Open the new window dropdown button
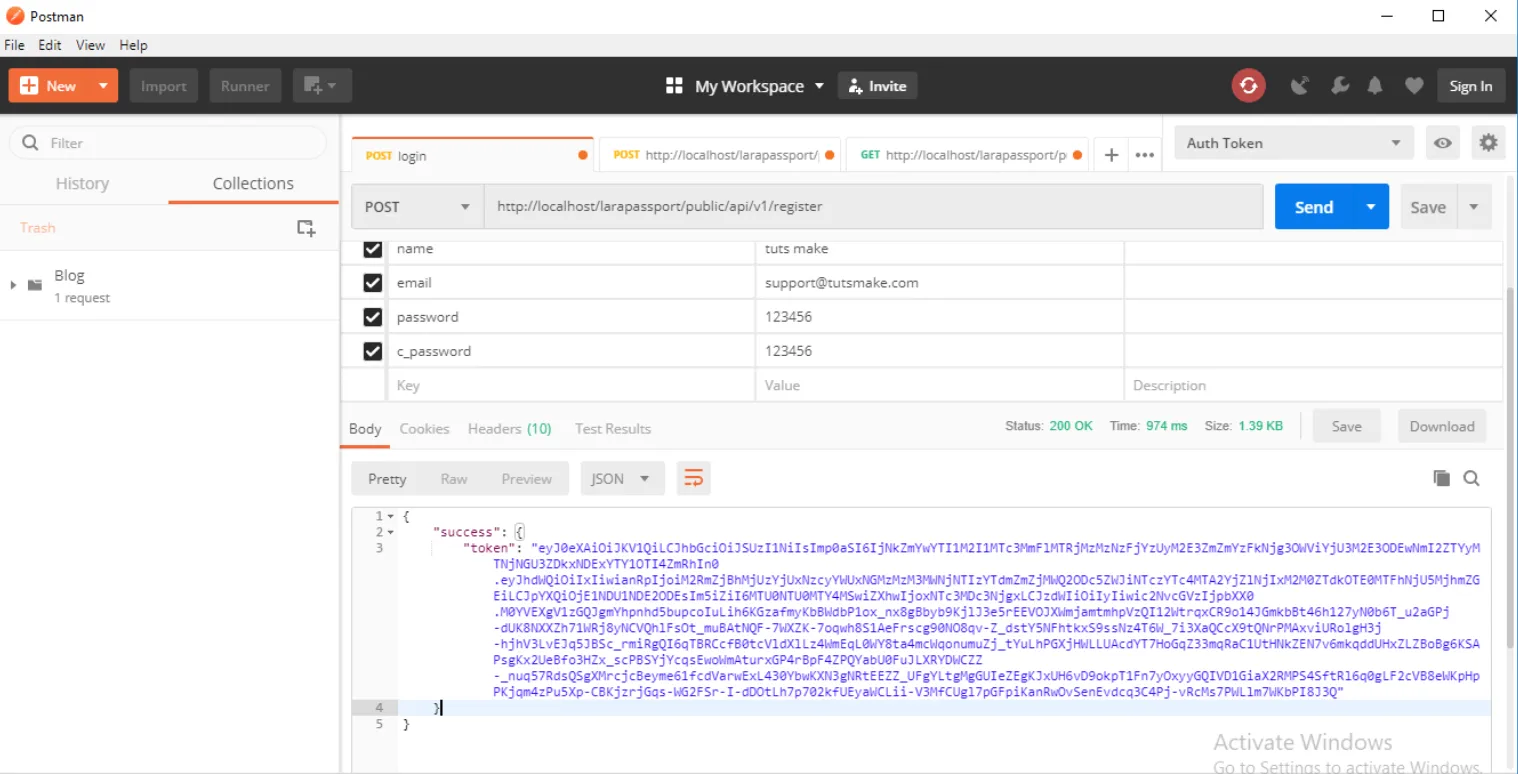This screenshot has width=1518, height=774. coord(322,86)
